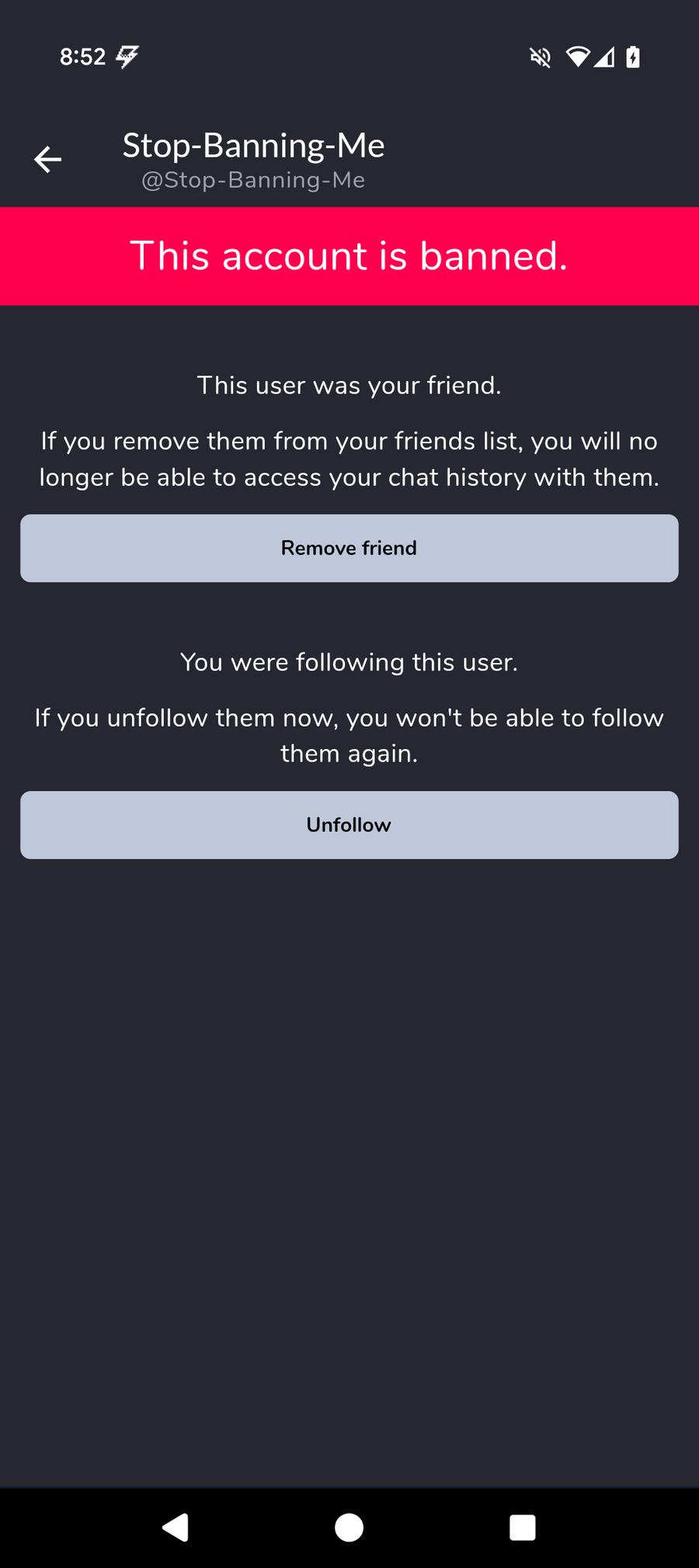Tap the cellular signal status icon

pyautogui.click(x=604, y=57)
